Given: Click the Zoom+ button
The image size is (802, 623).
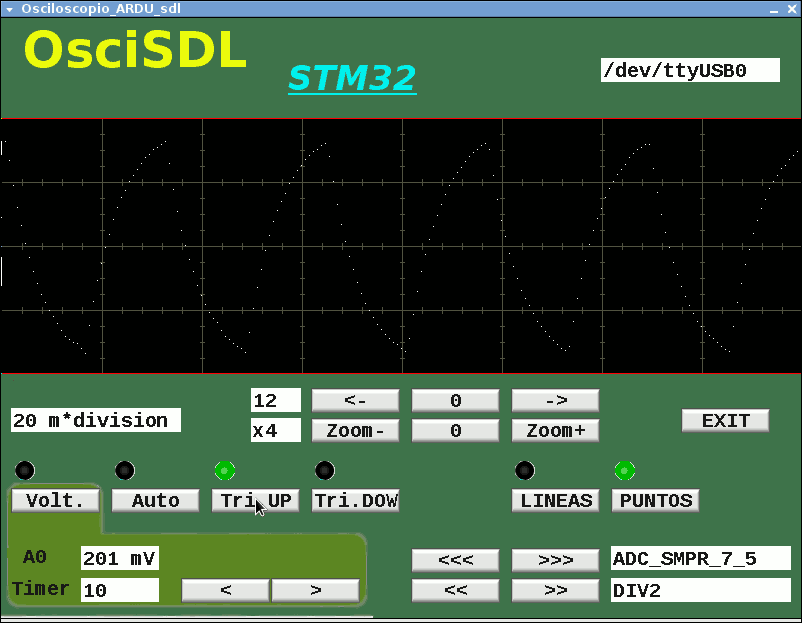Looking at the screenshot, I should [x=555, y=431].
